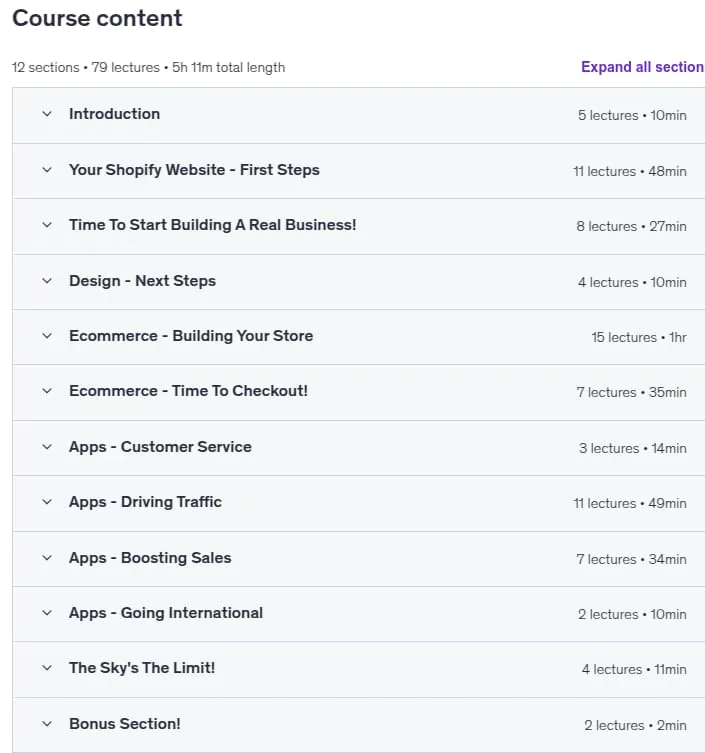
Task: Expand chevron beside Your Shopify Website - First Steps
Action: click(47, 170)
